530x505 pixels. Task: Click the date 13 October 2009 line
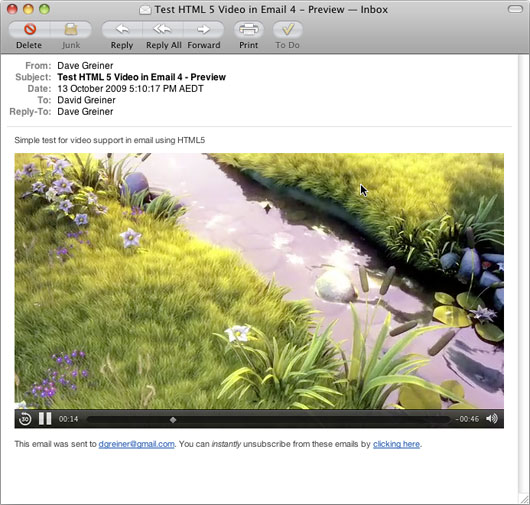[x=130, y=89]
